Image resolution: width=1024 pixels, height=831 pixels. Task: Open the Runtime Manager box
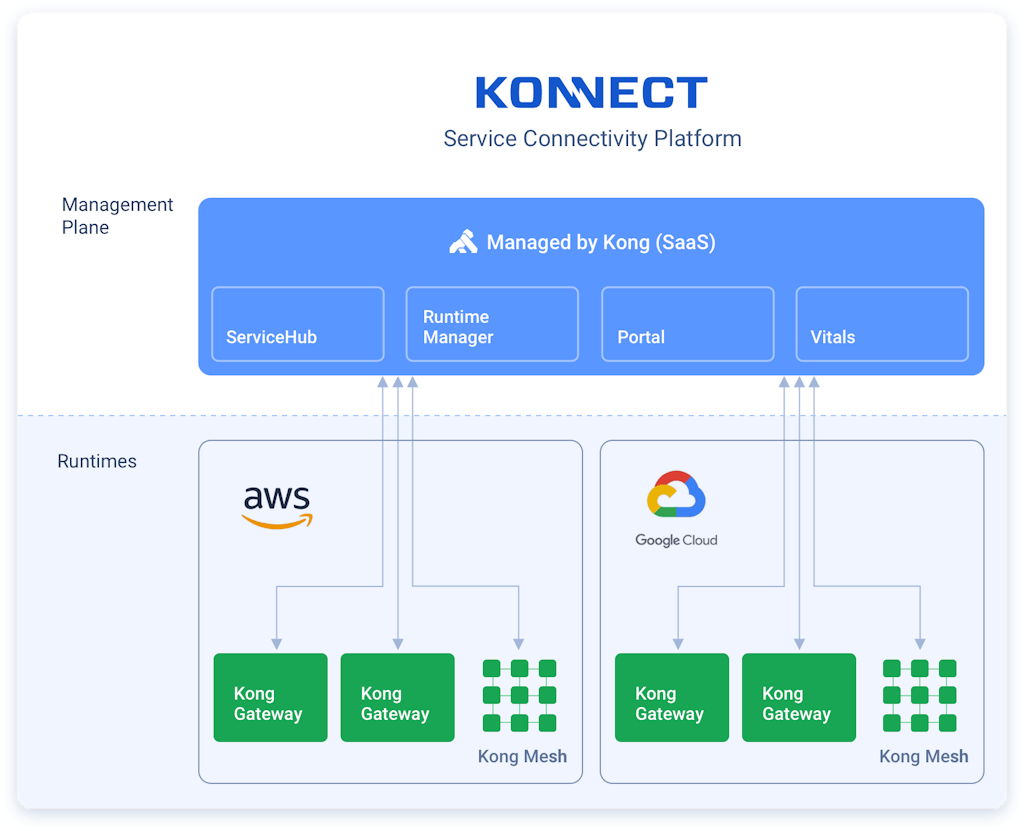coord(491,324)
